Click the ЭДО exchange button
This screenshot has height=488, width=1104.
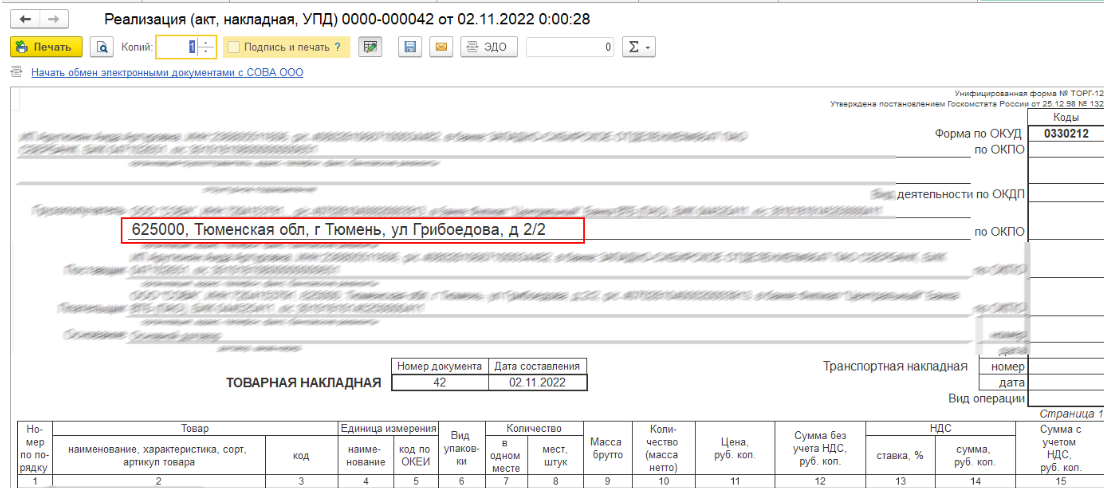pyautogui.click(x=489, y=47)
